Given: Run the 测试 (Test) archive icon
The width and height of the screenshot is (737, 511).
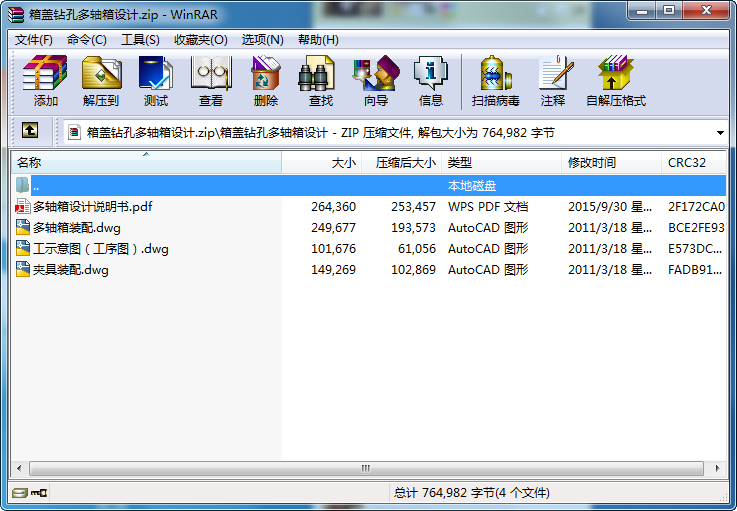Looking at the screenshot, I should (156, 73).
